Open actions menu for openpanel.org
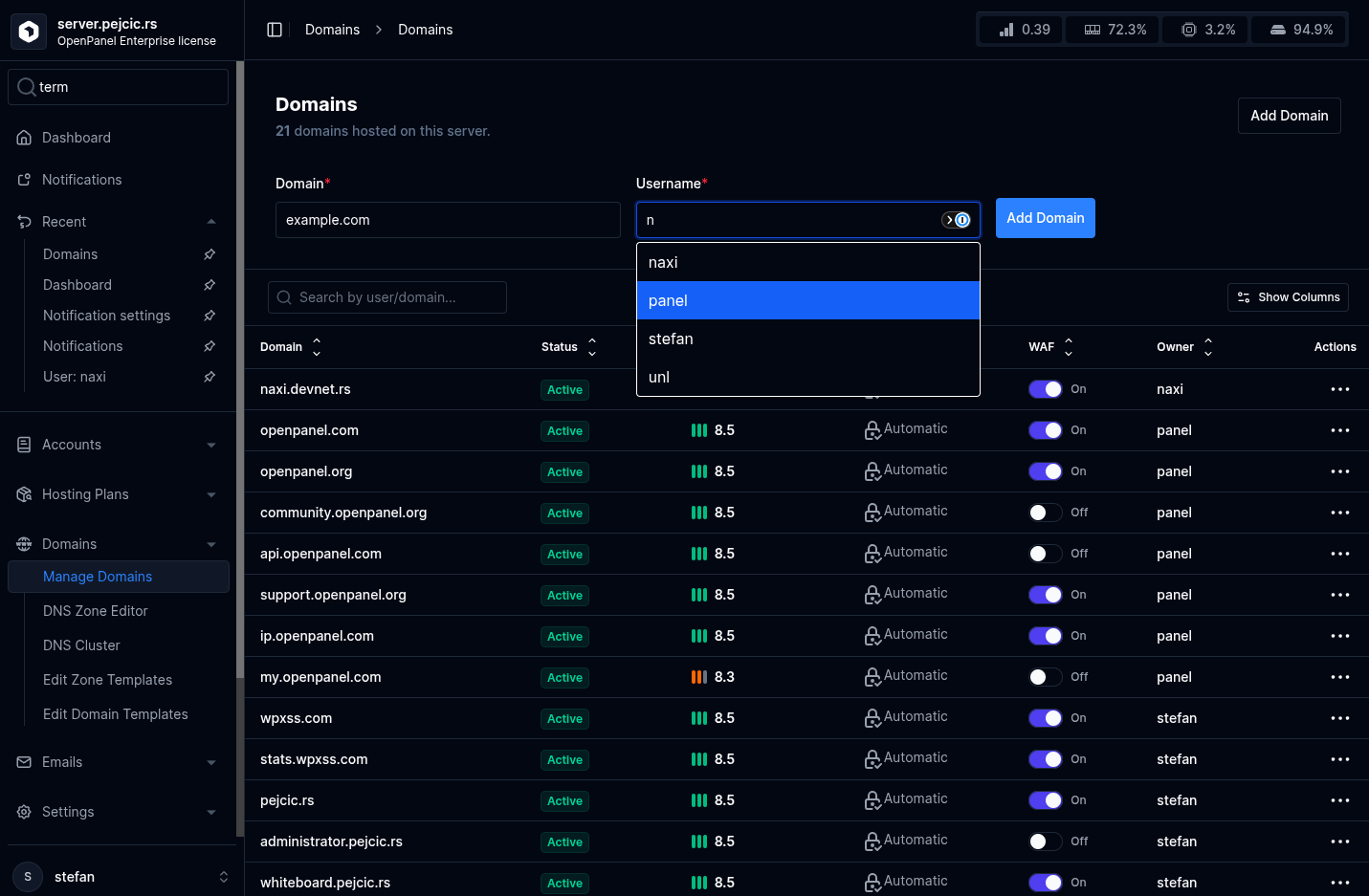 coord(1340,471)
